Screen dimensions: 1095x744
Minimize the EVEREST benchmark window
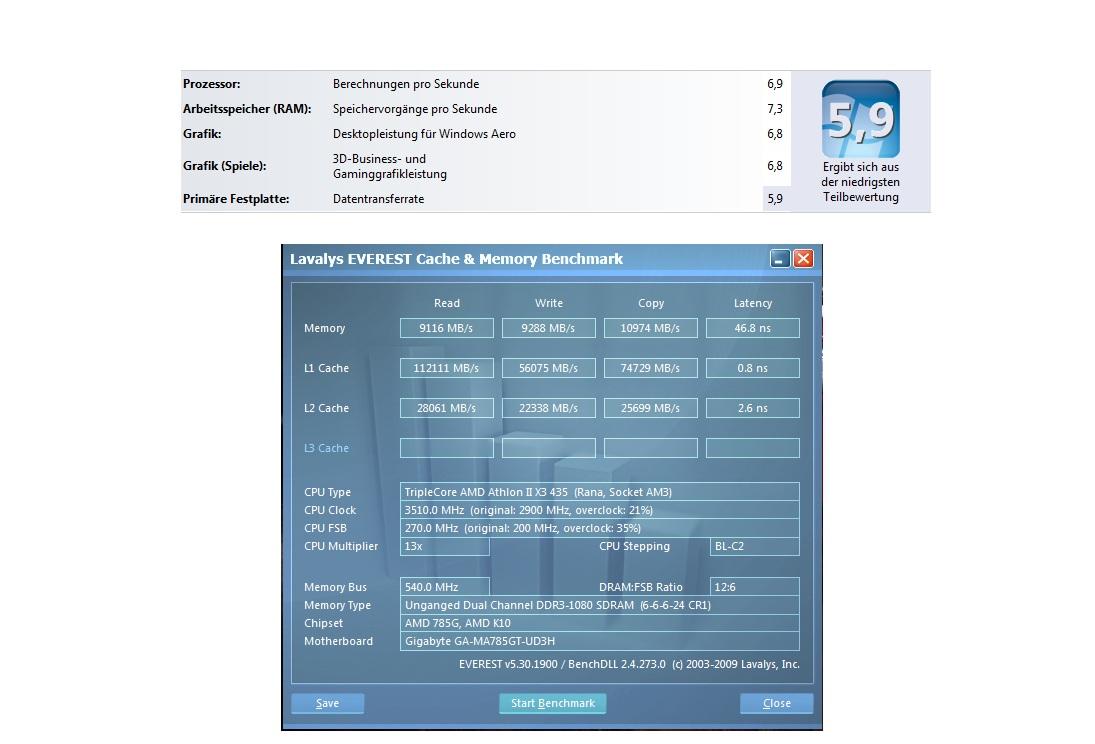[779, 258]
